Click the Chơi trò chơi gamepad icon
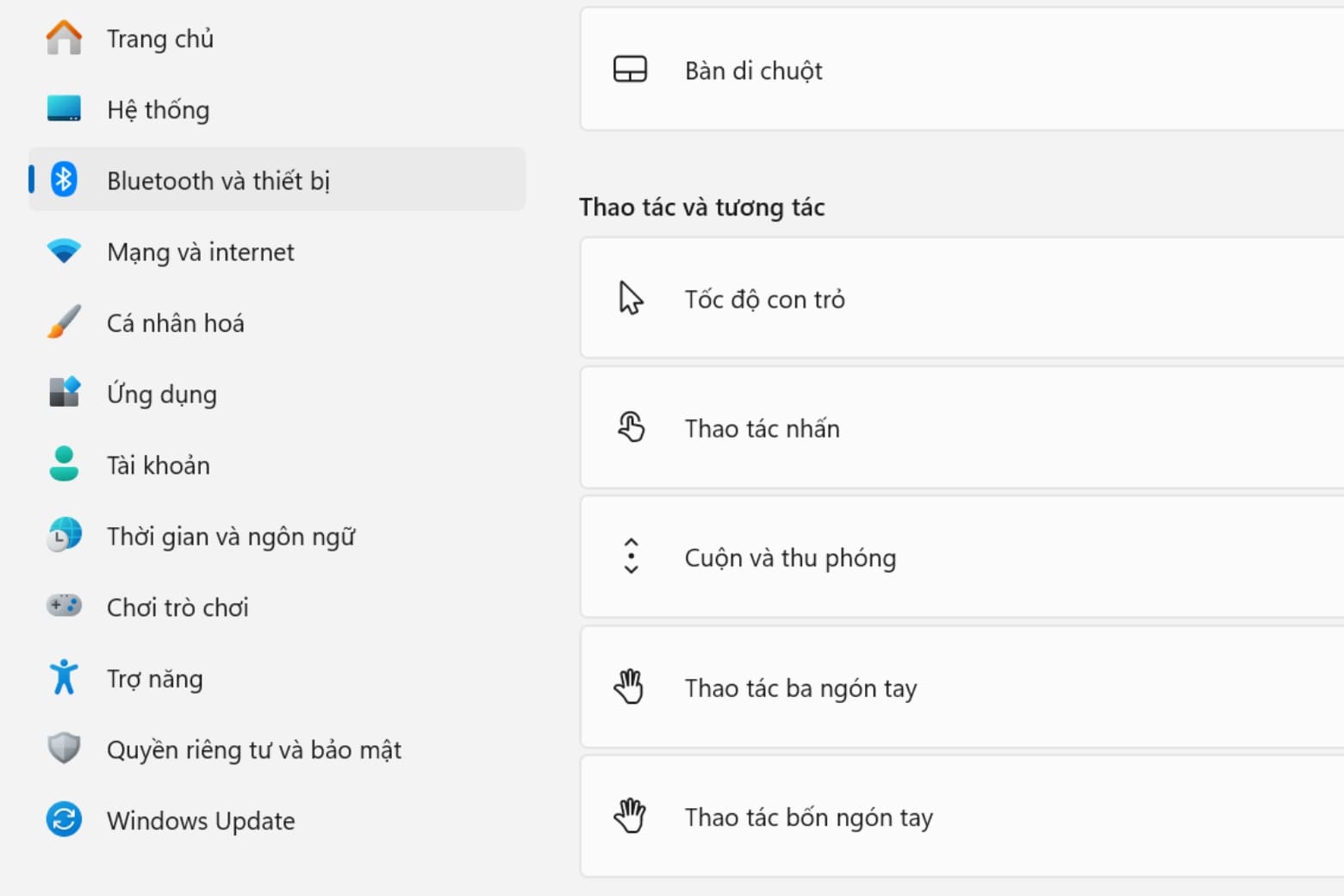The image size is (1344, 896). 64,607
